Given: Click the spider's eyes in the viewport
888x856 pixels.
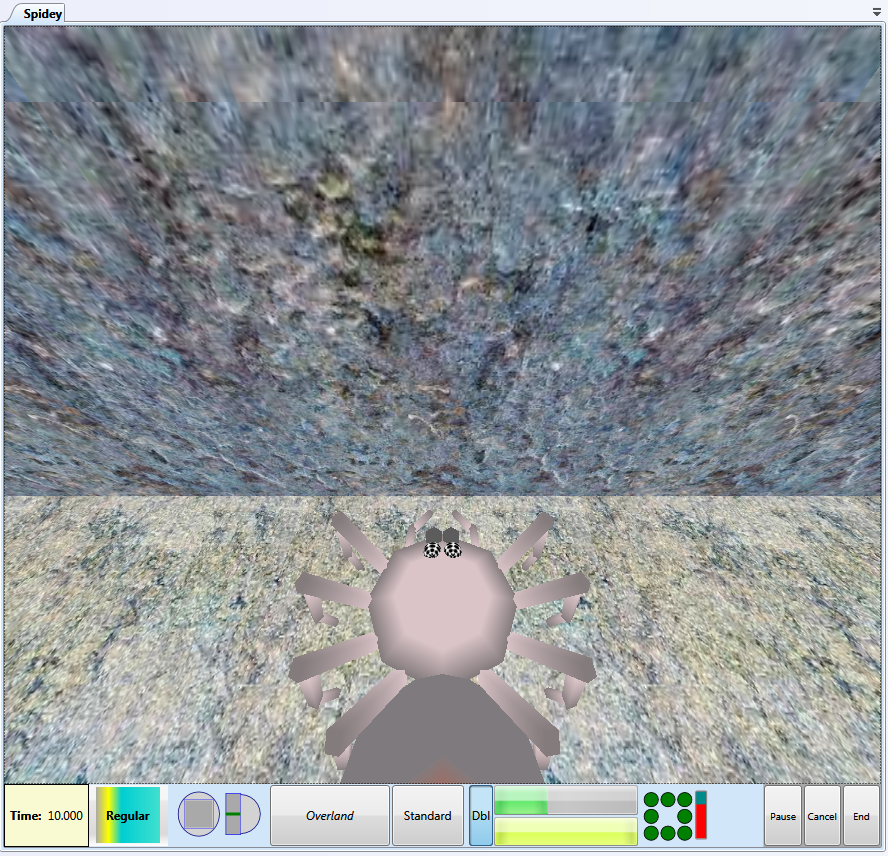Looking at the screenshot, I should pos(442,549).
